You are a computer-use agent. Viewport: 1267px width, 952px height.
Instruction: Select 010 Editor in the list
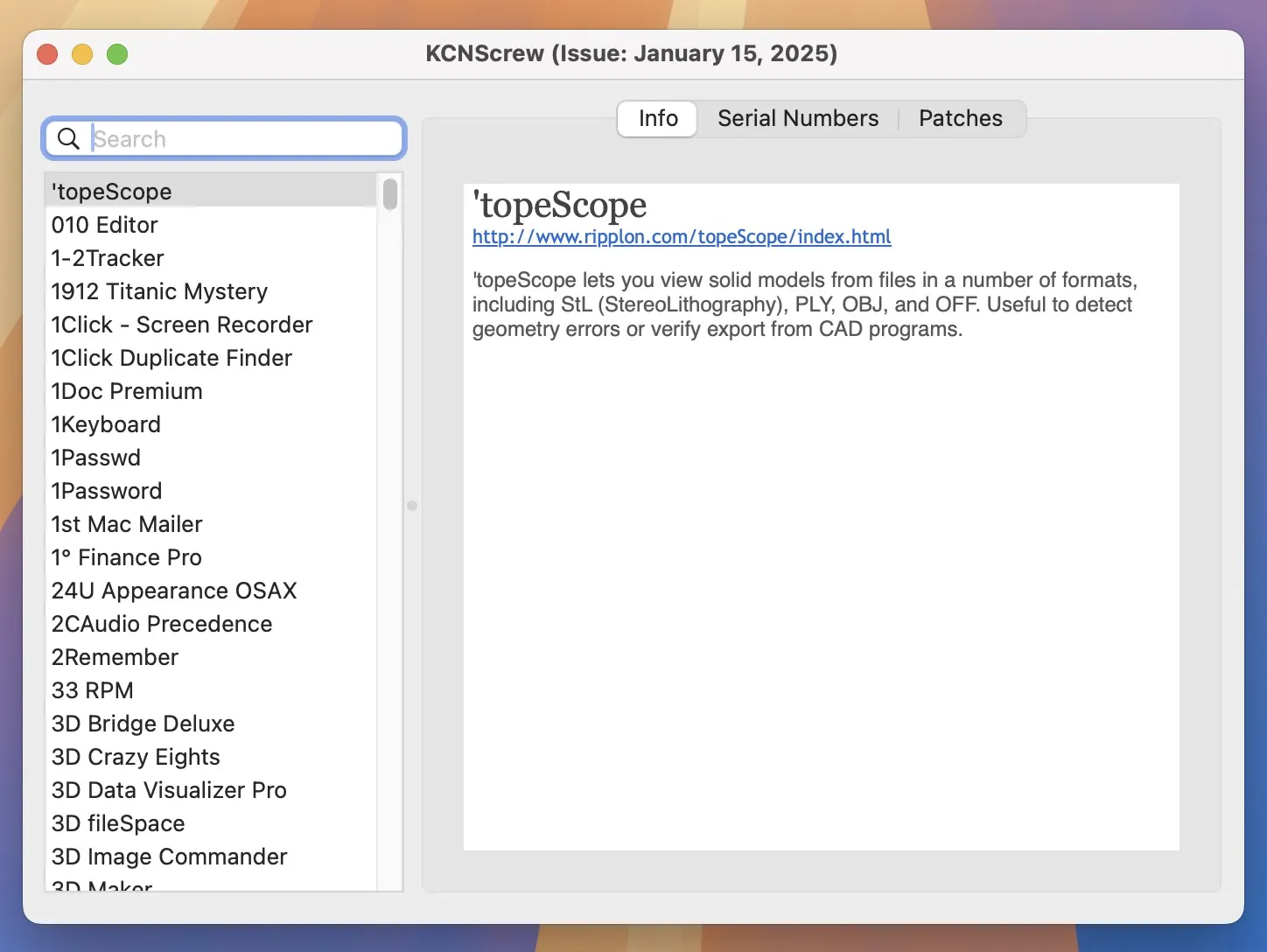point(211,224)
